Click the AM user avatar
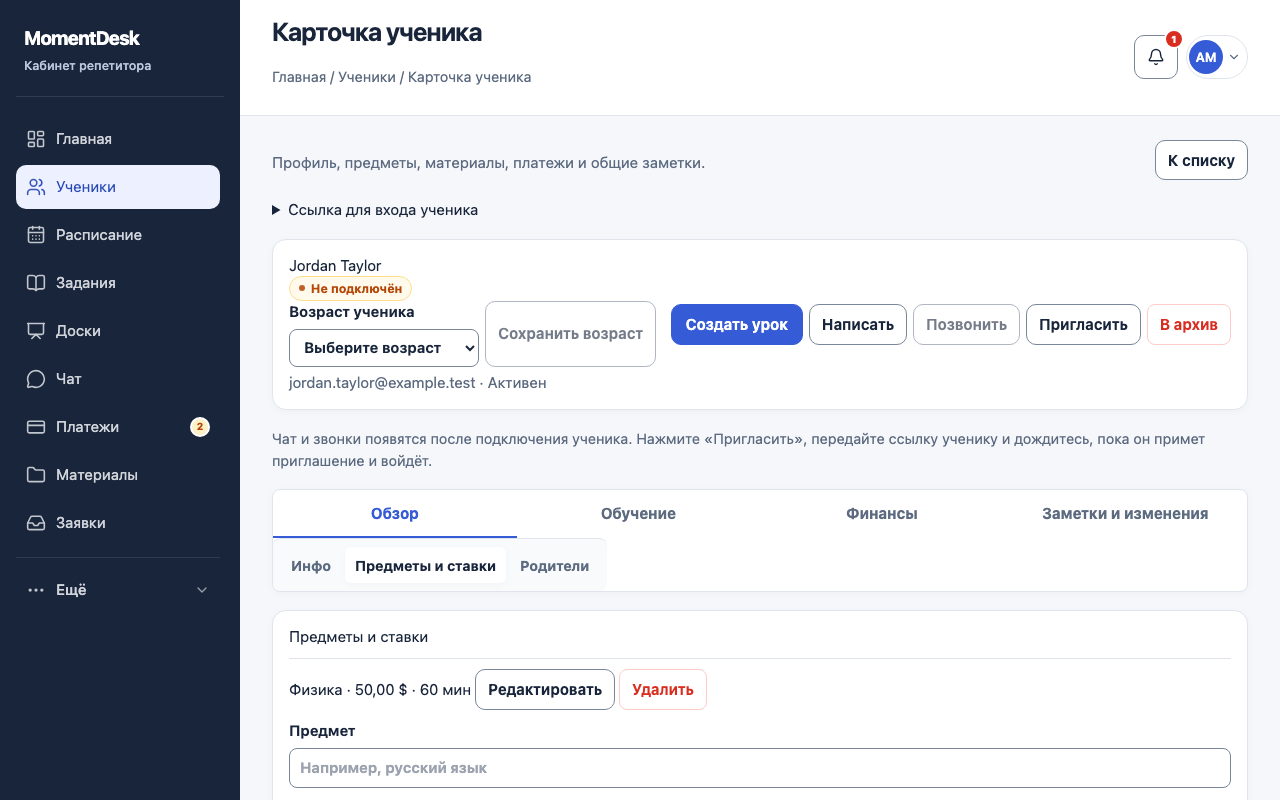 pos(1206,57)
